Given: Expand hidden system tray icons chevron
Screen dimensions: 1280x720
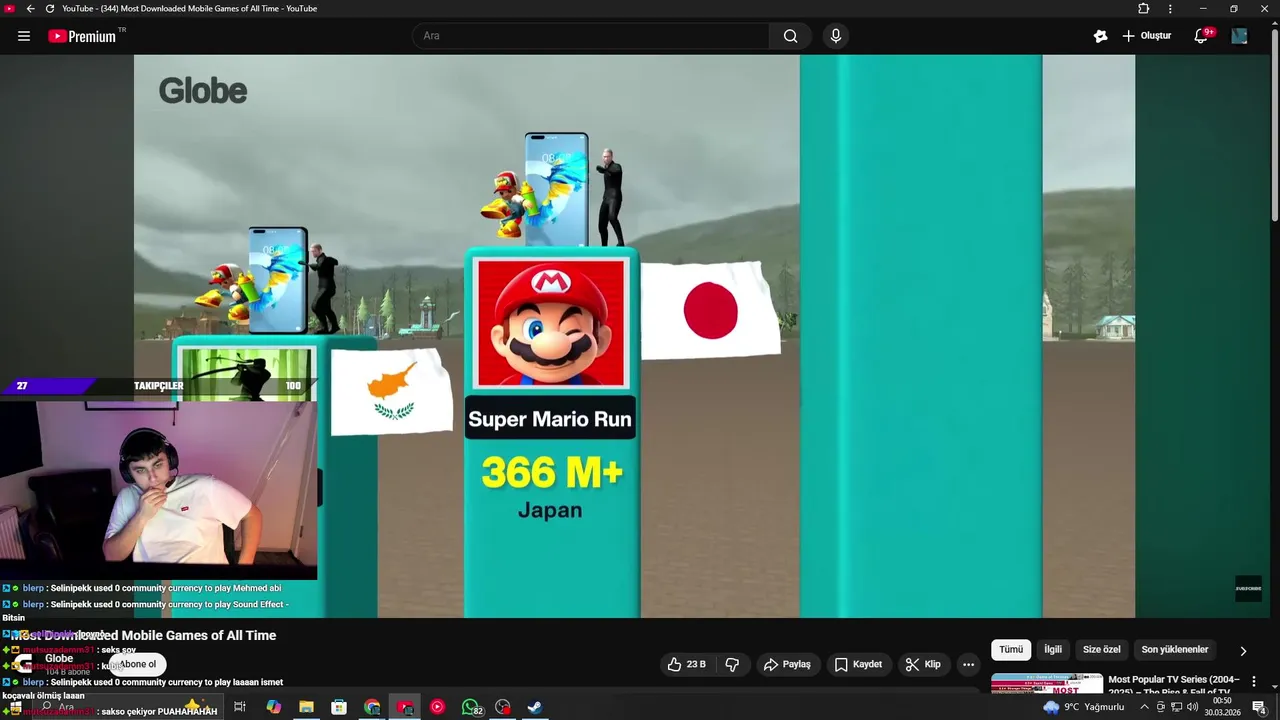Looking at the screenshot, I should (x=1144, y=707).
